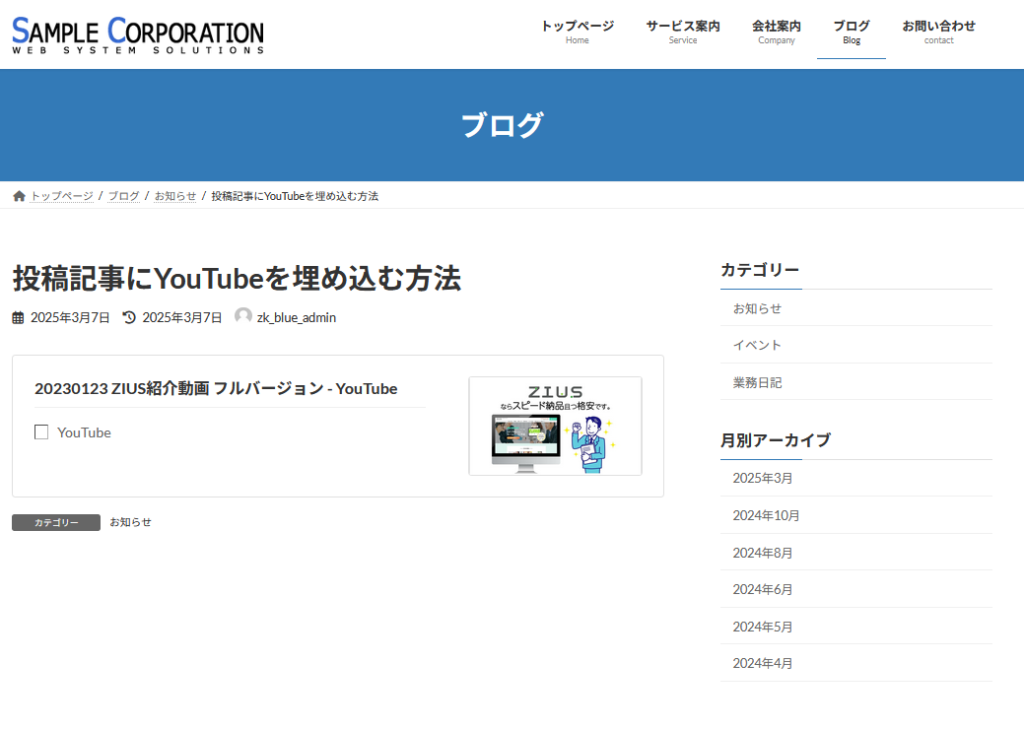Click the Sample Corporation logo
The height and width of the screenshot is (729, 1024).
click(138, 35)
